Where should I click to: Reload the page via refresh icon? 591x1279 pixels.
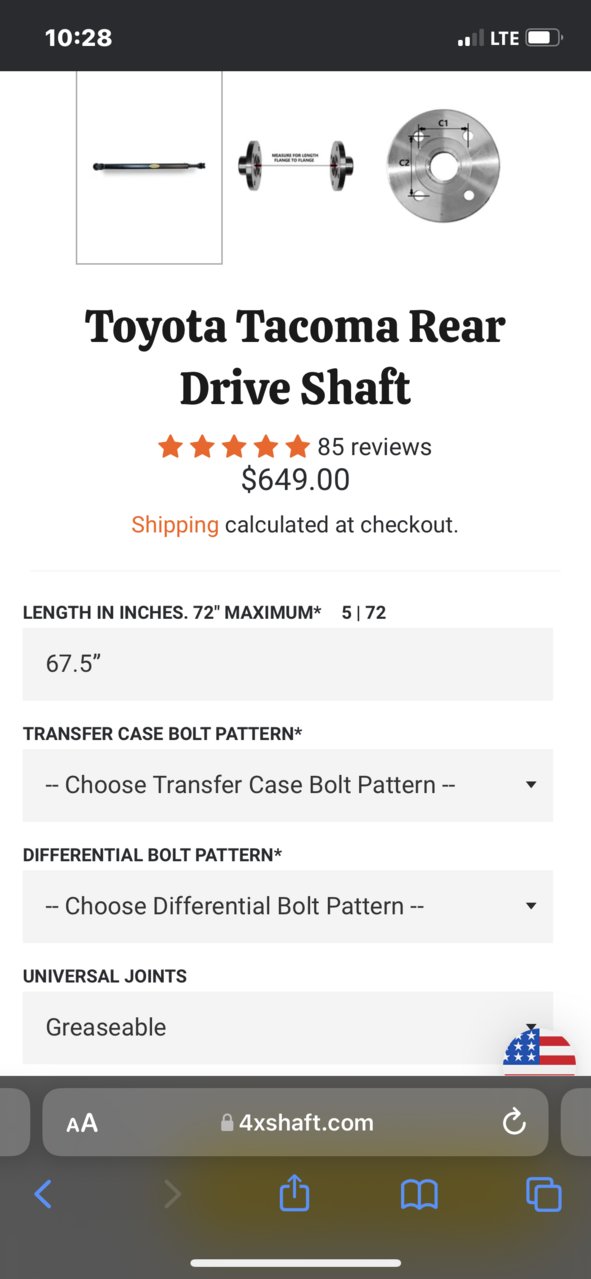(514, 1123)
